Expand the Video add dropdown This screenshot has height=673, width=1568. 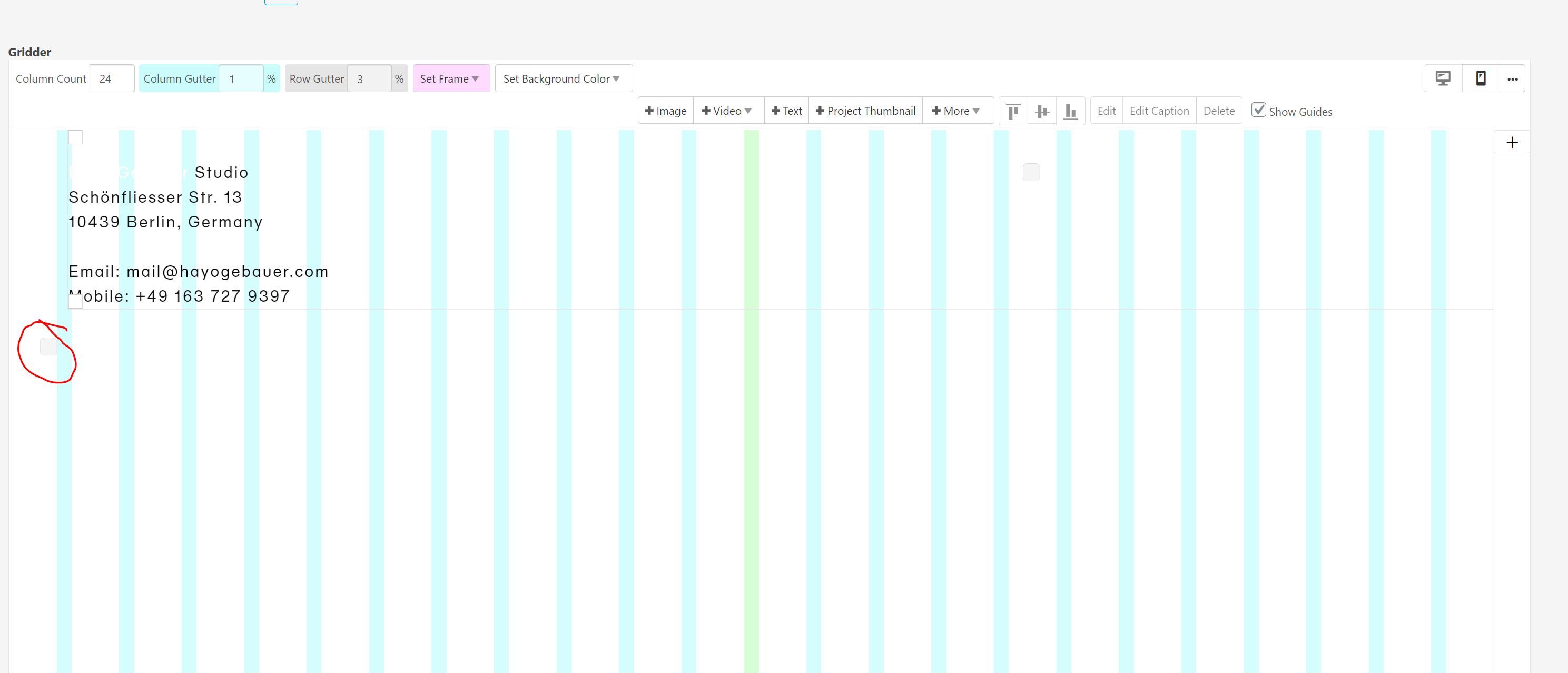pos(727,111)
